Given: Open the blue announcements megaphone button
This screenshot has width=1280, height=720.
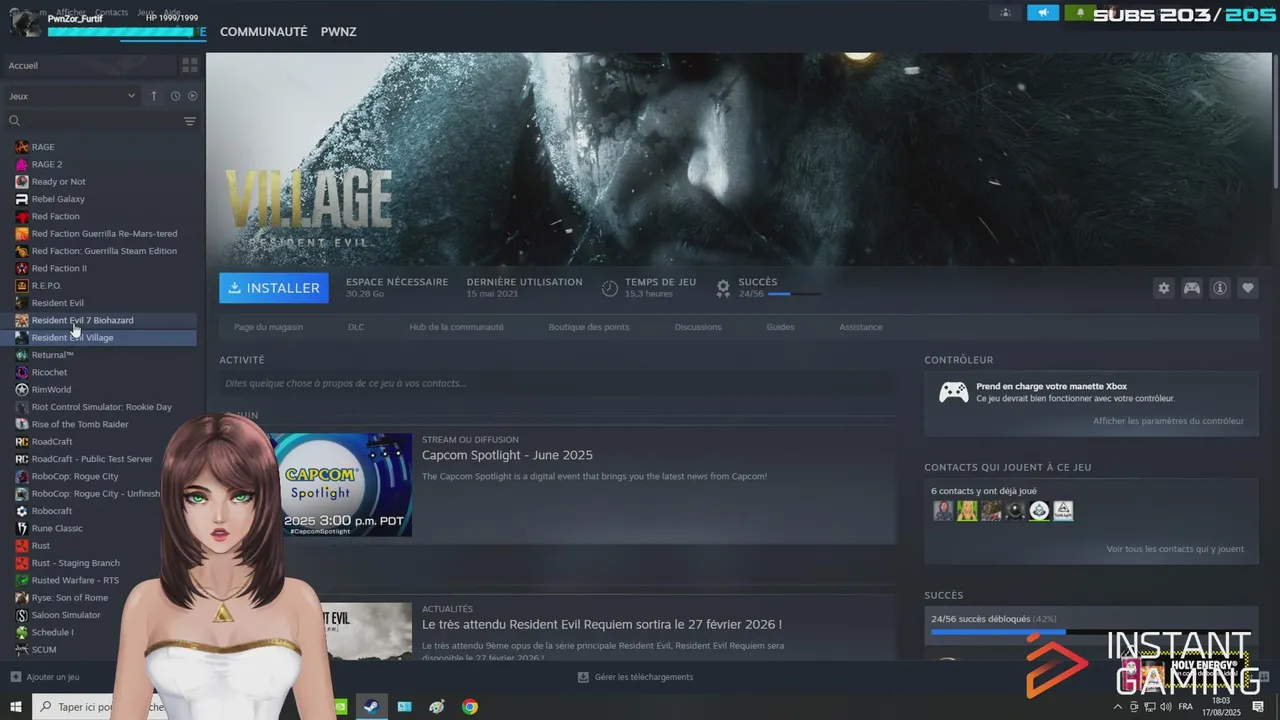Looking at the screenshot, I should [1043, 12].
